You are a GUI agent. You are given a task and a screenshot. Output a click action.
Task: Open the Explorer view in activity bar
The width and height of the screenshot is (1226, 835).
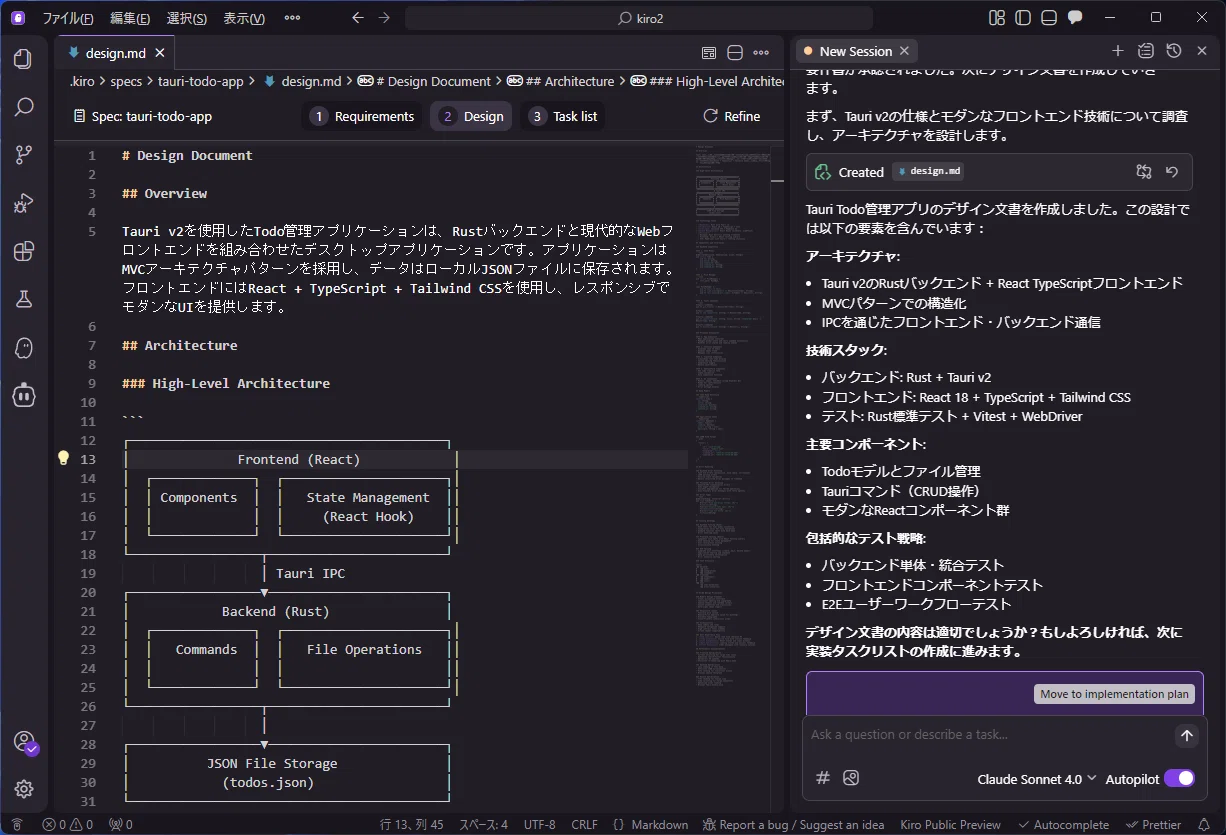[23, 59]
